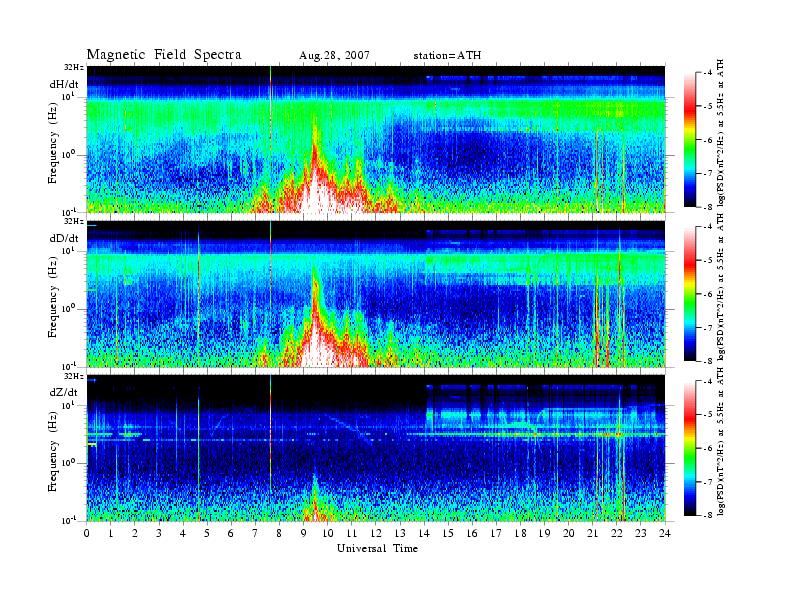Click the 'Magnetic Field Spectra' title
This screenshot has width=792, height=612.
[164, 55]
